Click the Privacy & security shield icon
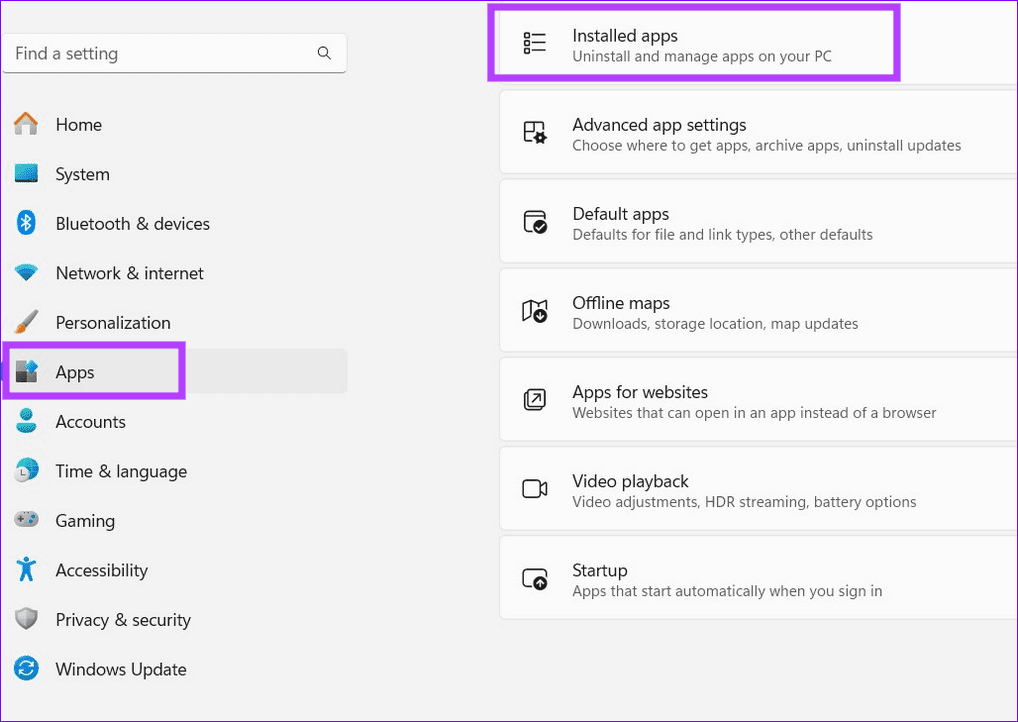The image size is (1018, 722). click(25, 620)
